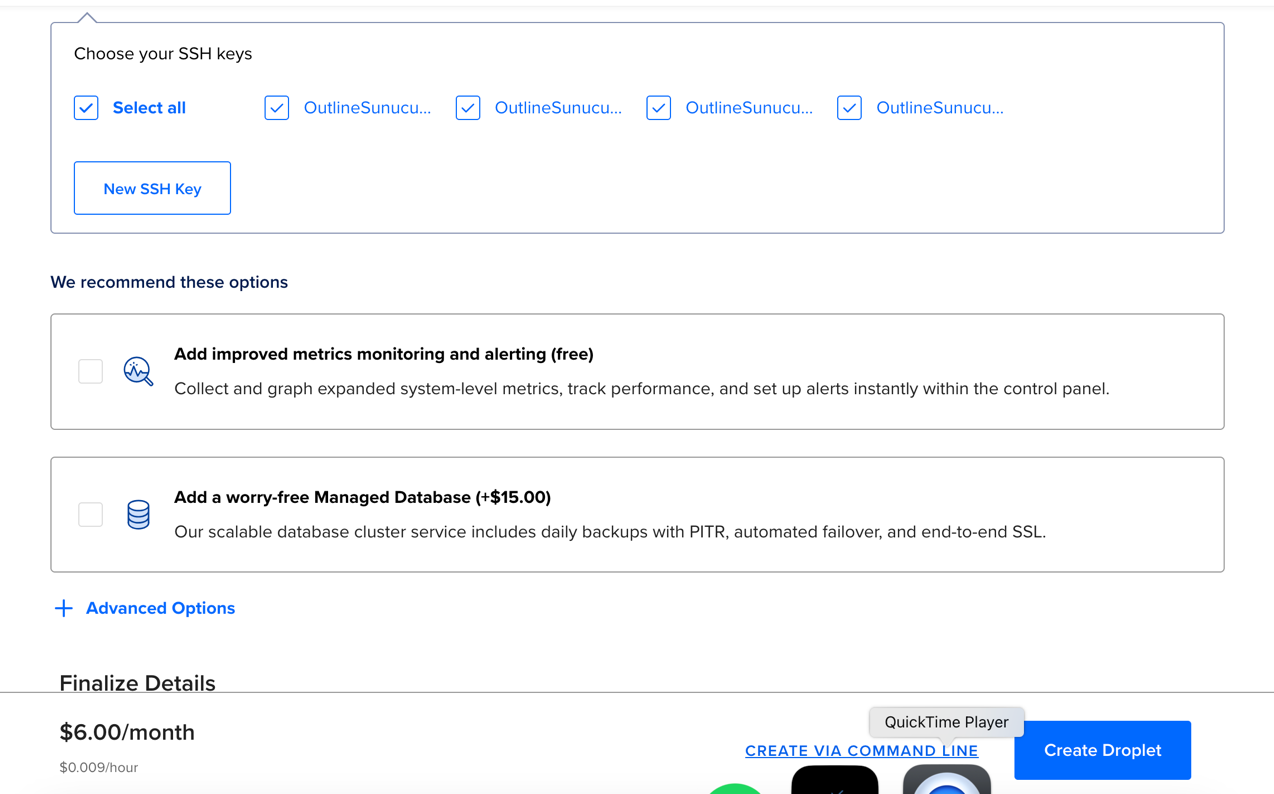Click the QuickTime Player tooltip label
1274x794 pixels.
[946, 722]
